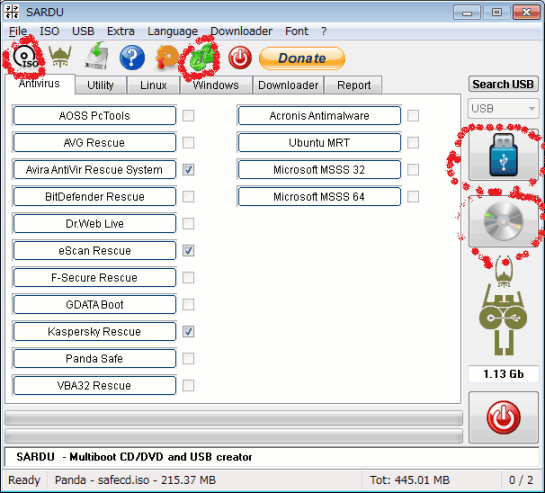This screenshot has height=493, width=545.
Task: Click the Avira AntiVir Rescue System button
Action: [95, 170]
